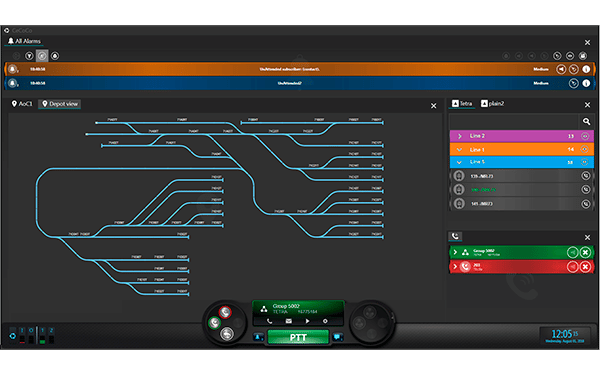Screen dimensions: 600x375
Task: Click the red-ringed call button on left dial
Action: [x=225, y=312]
